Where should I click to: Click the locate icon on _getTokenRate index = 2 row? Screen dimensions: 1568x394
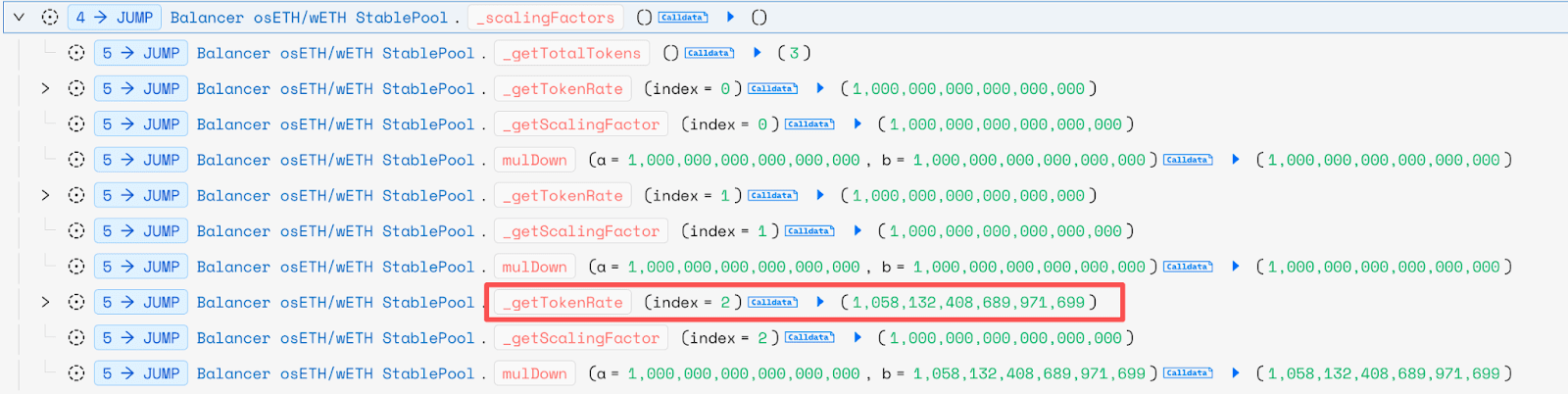76,303
